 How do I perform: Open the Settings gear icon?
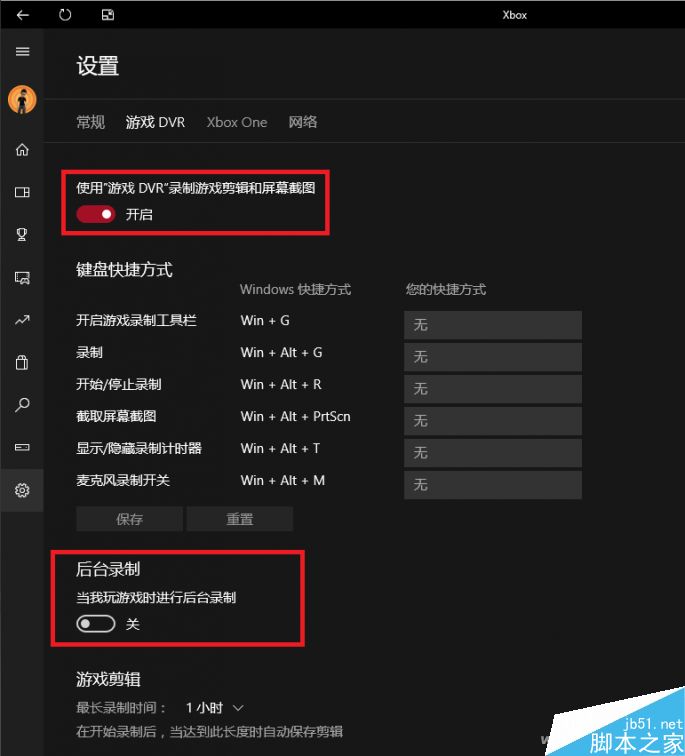click(22, 490)
